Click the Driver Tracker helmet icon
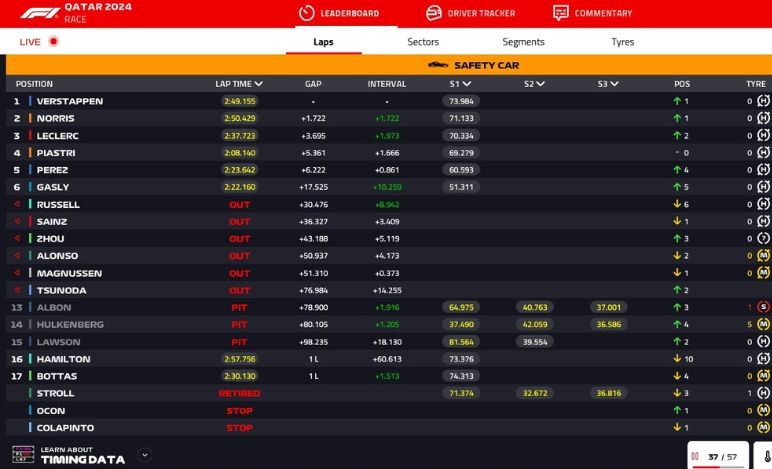Image resolution: width=772 pixels, height=469 pixels. (434, 13)
